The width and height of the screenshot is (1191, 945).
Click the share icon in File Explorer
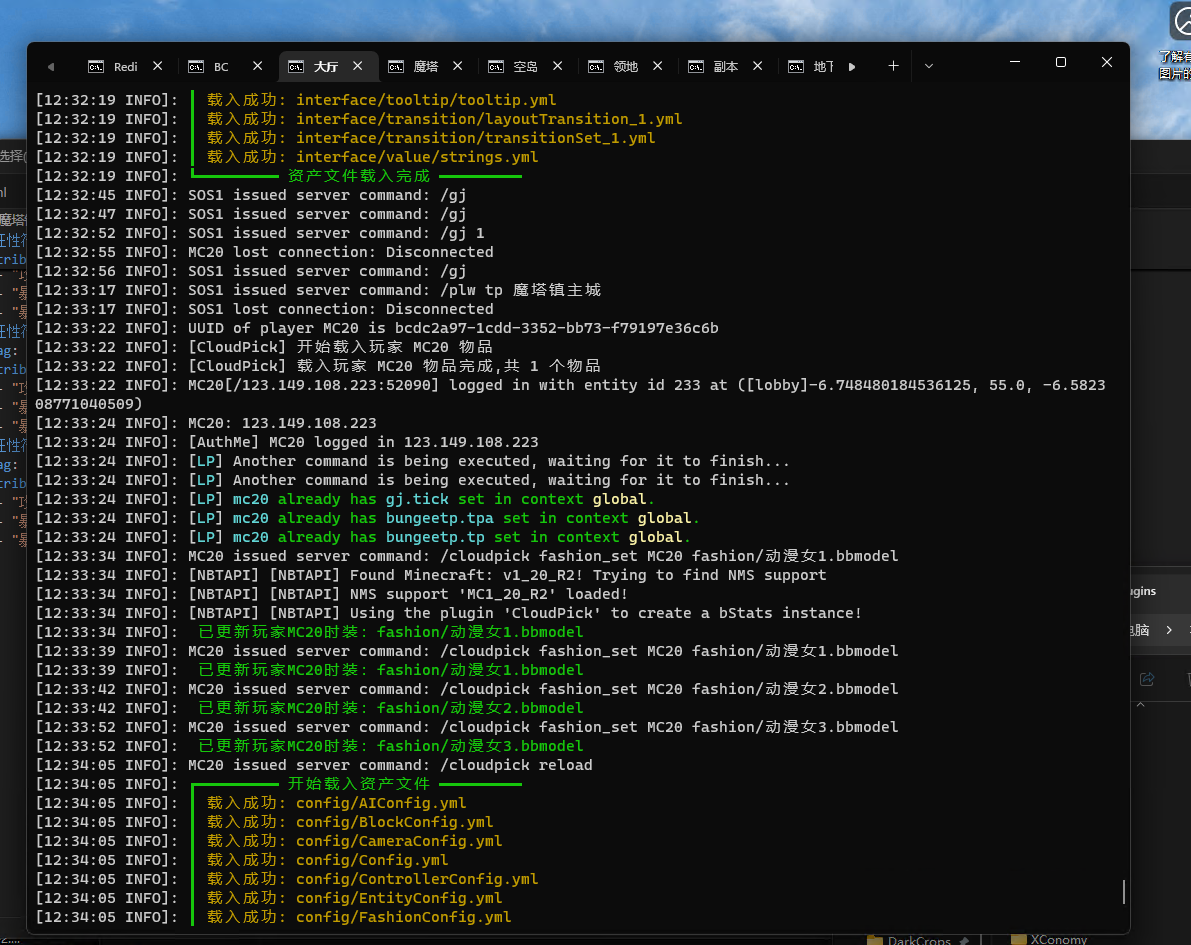(1147, 679)
